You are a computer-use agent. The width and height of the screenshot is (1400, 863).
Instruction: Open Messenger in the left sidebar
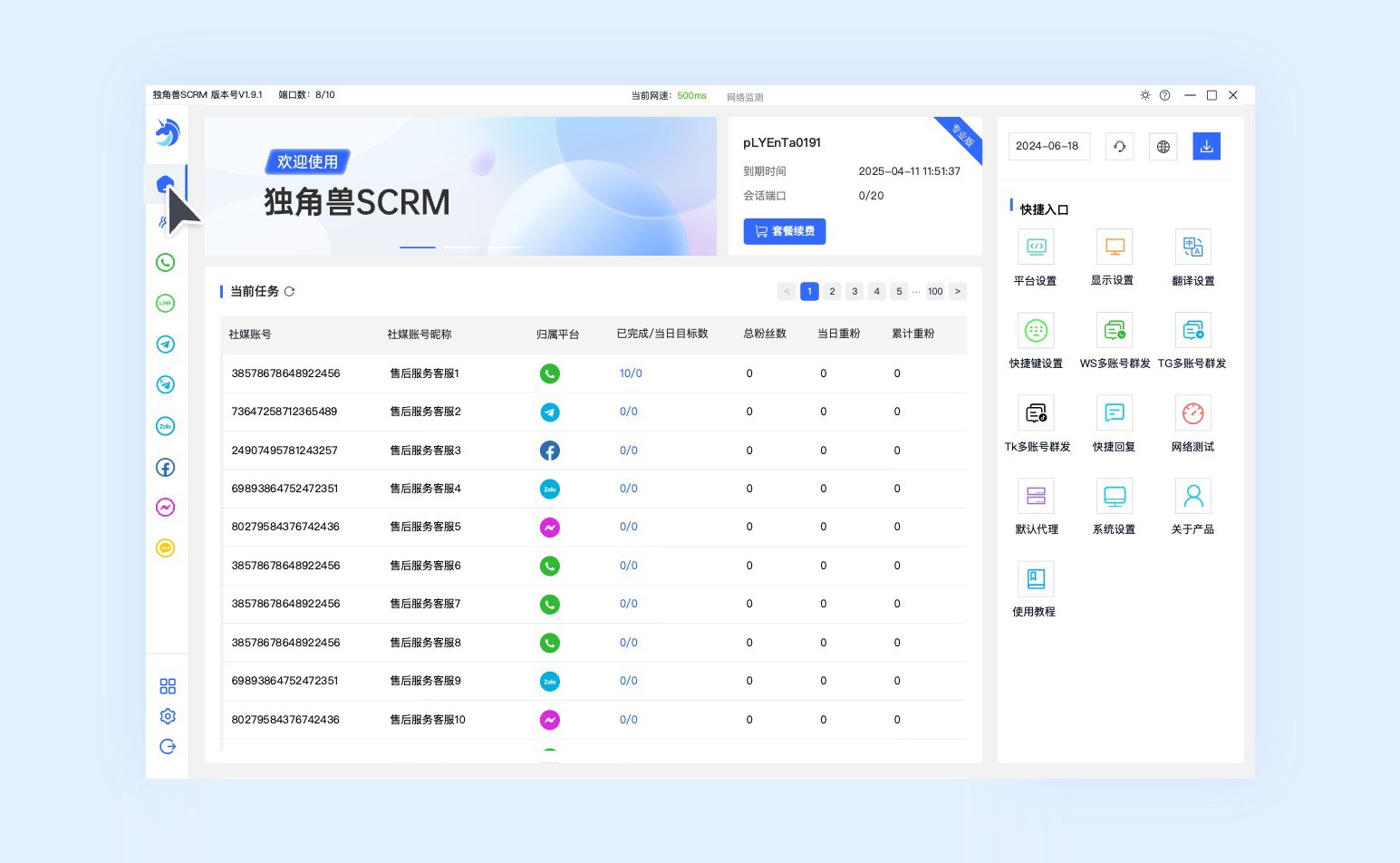coord(165,508)
